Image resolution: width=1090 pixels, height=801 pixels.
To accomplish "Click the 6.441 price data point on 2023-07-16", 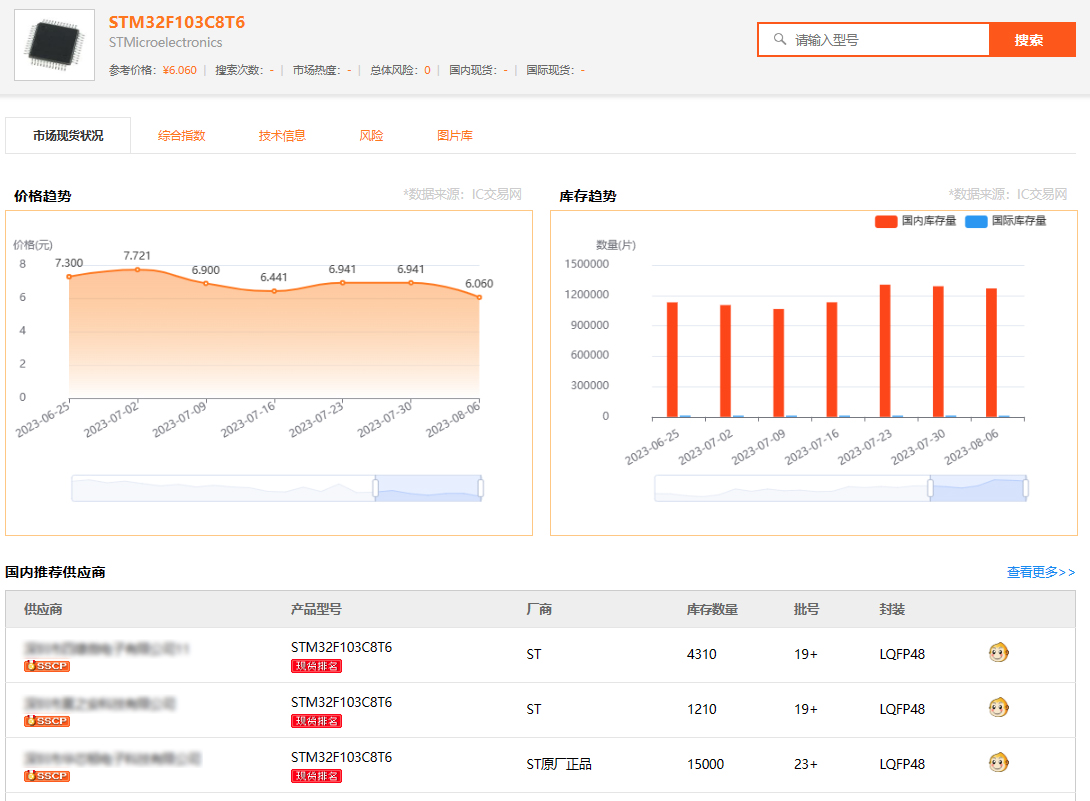I will coord(274,291).
